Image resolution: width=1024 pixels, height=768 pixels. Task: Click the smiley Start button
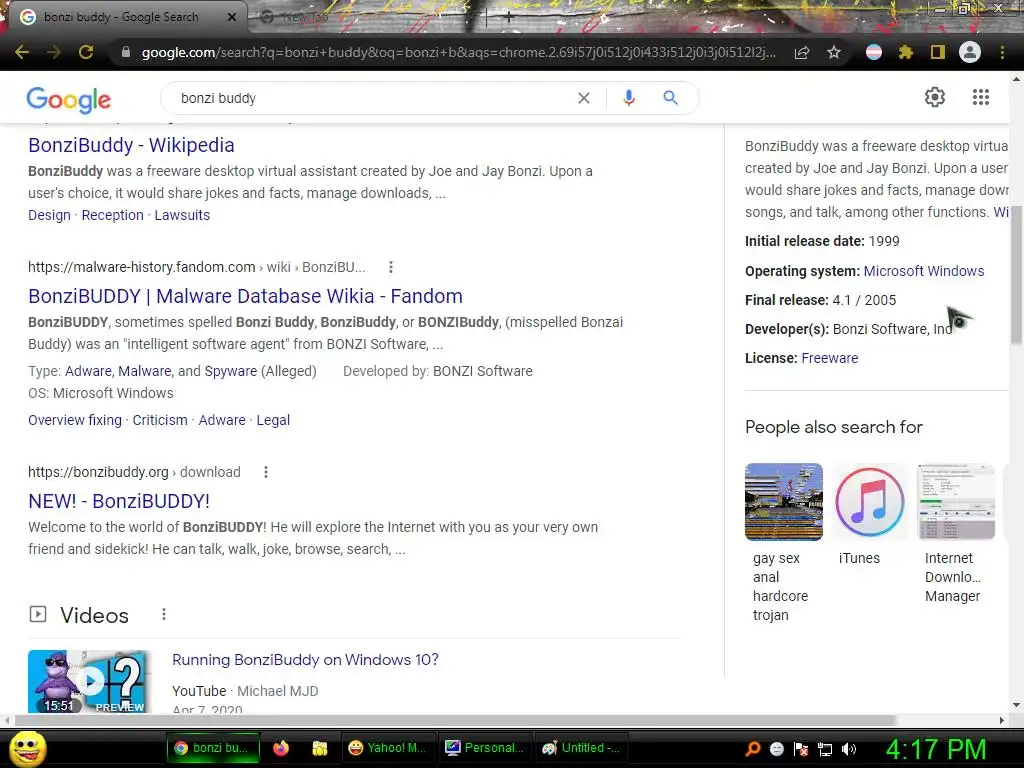tap(27, 748)
